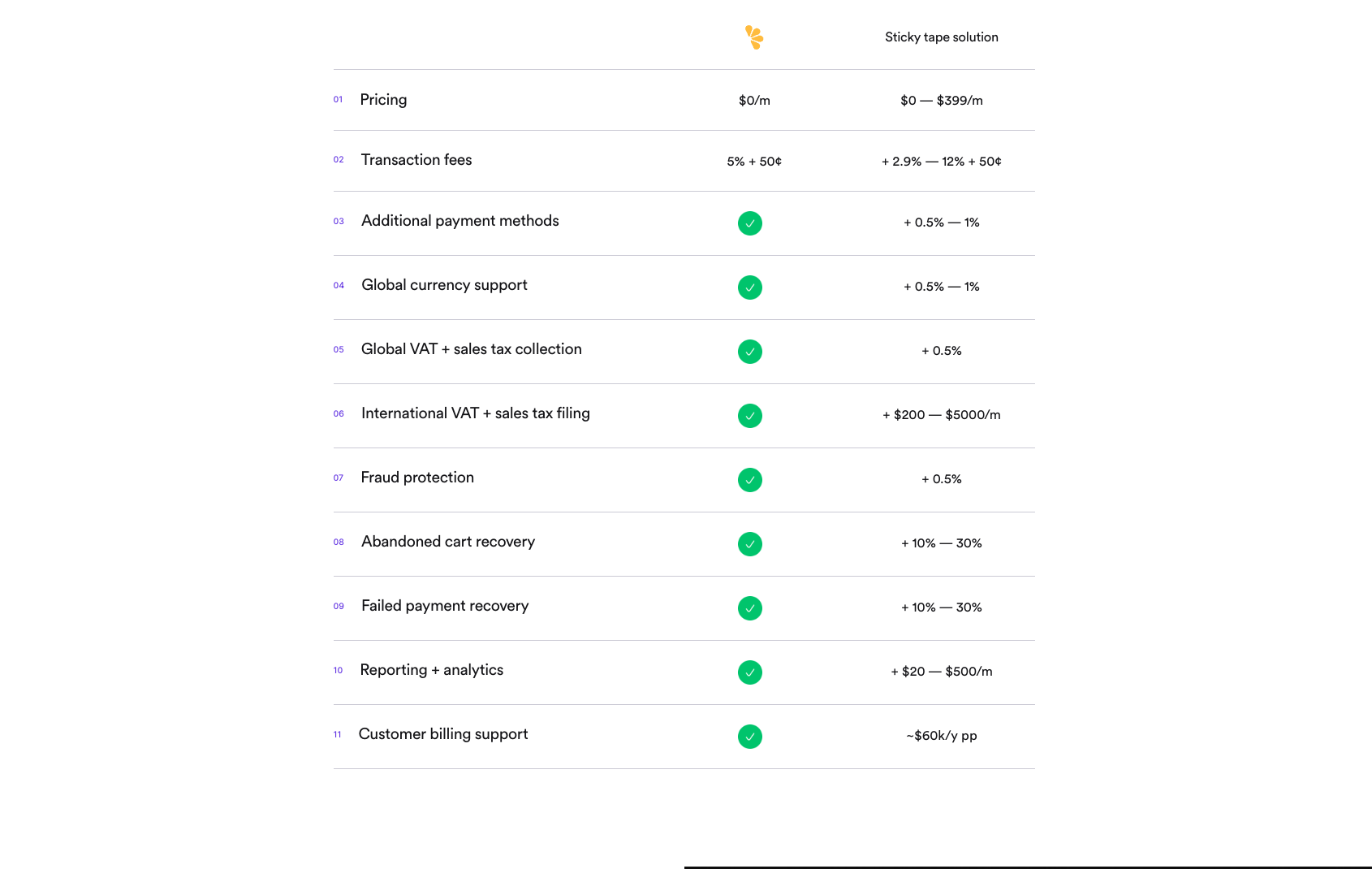Click the 5% + 50¢ transaction fee value

(x=754, y=162)
